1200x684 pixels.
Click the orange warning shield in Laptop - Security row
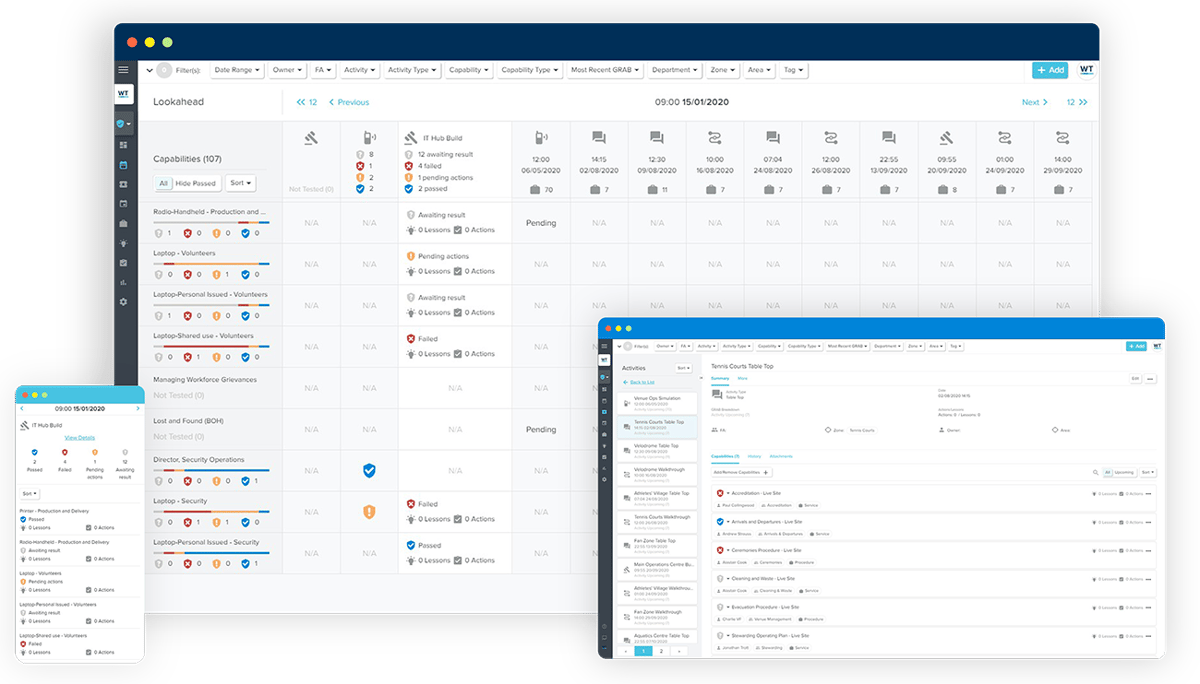click(x=368, y=512)
